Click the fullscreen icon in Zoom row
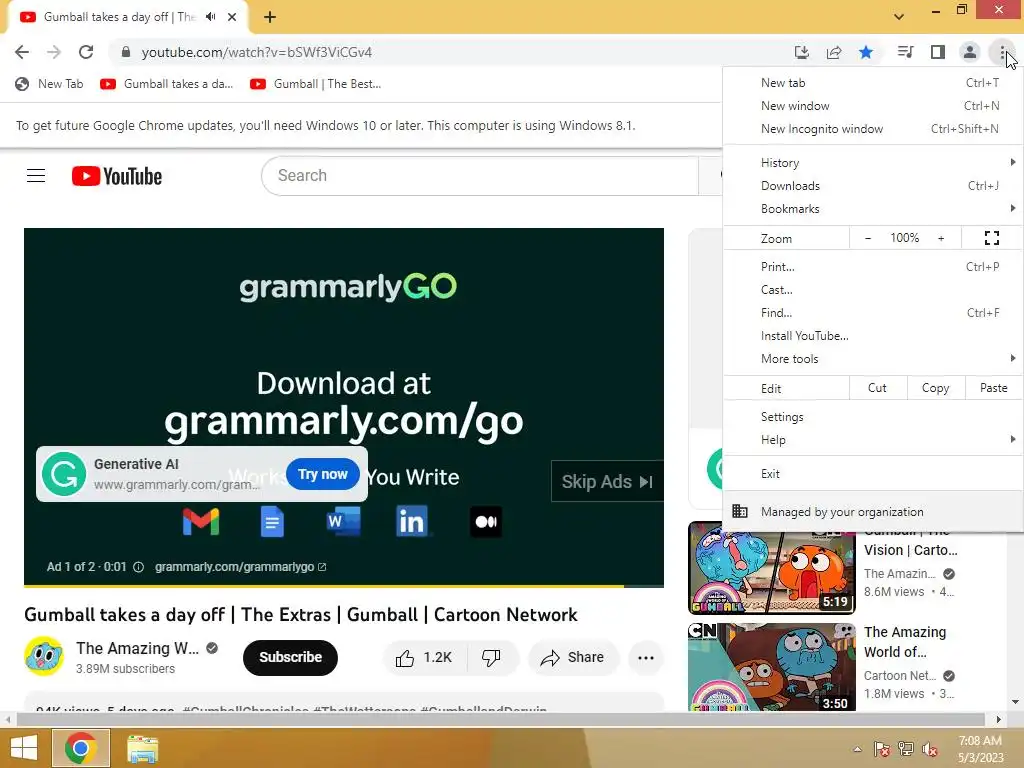The height and width of the screenshot is (768, 1024). [x=991, y=238]
